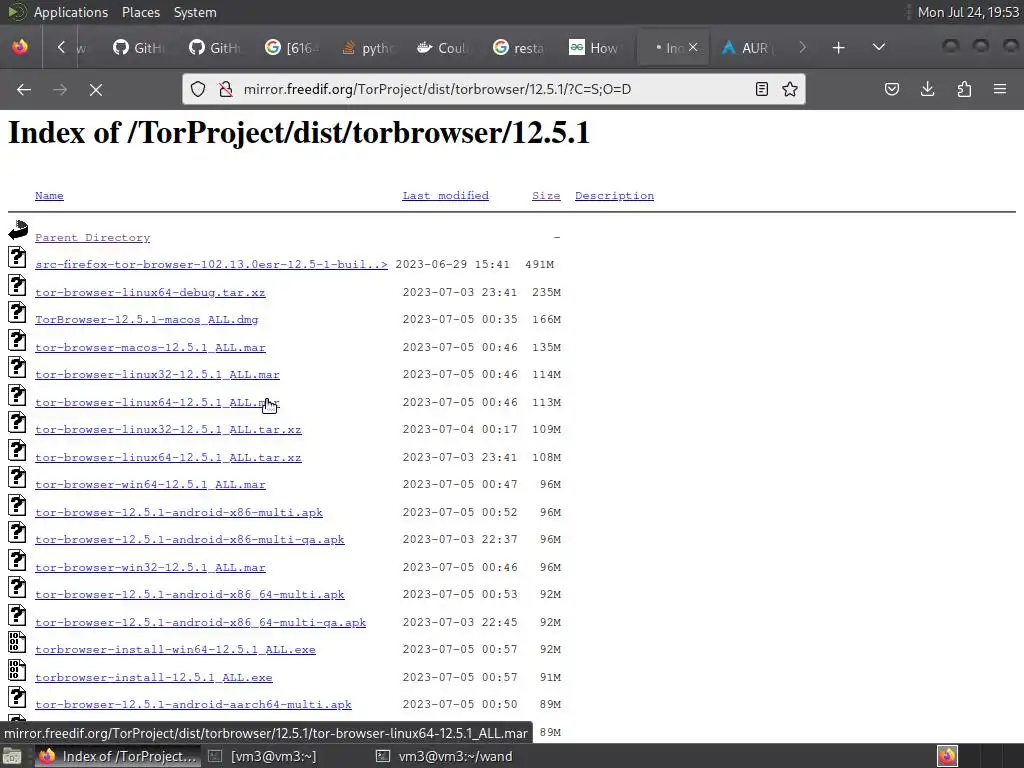Screen dimensions: 1024x768
Task: Download tor-browser-linux32-12.5.1_ALL.mar
Action: coord(157,374)
